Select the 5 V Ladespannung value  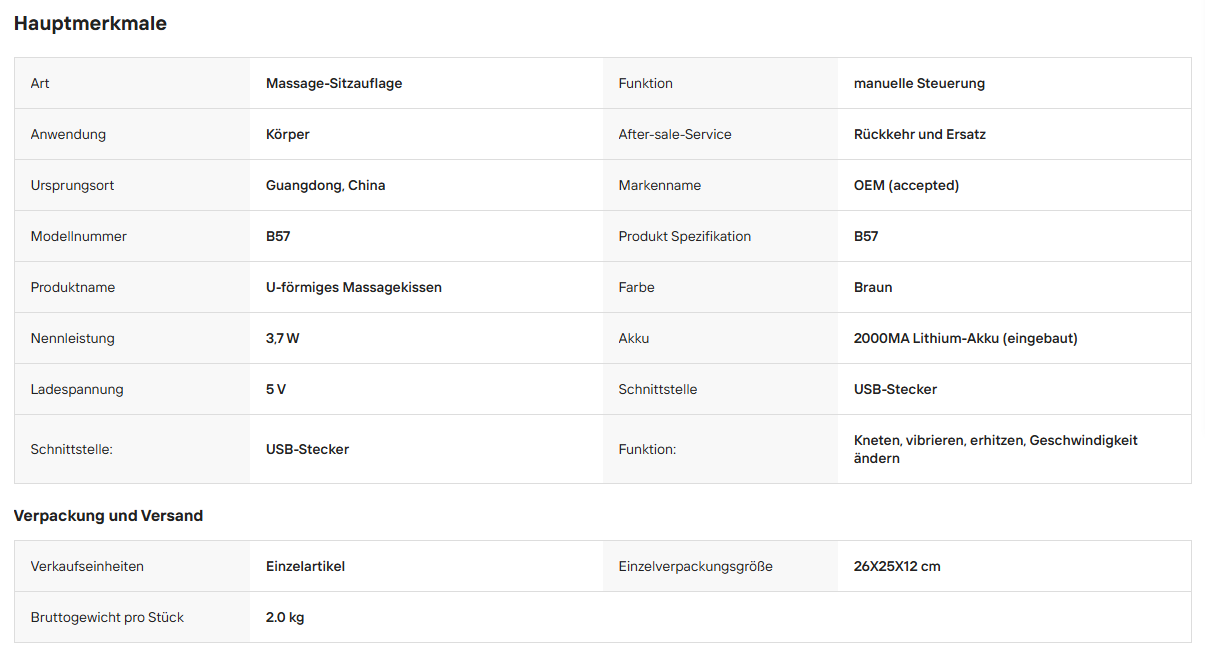(276, 389)
